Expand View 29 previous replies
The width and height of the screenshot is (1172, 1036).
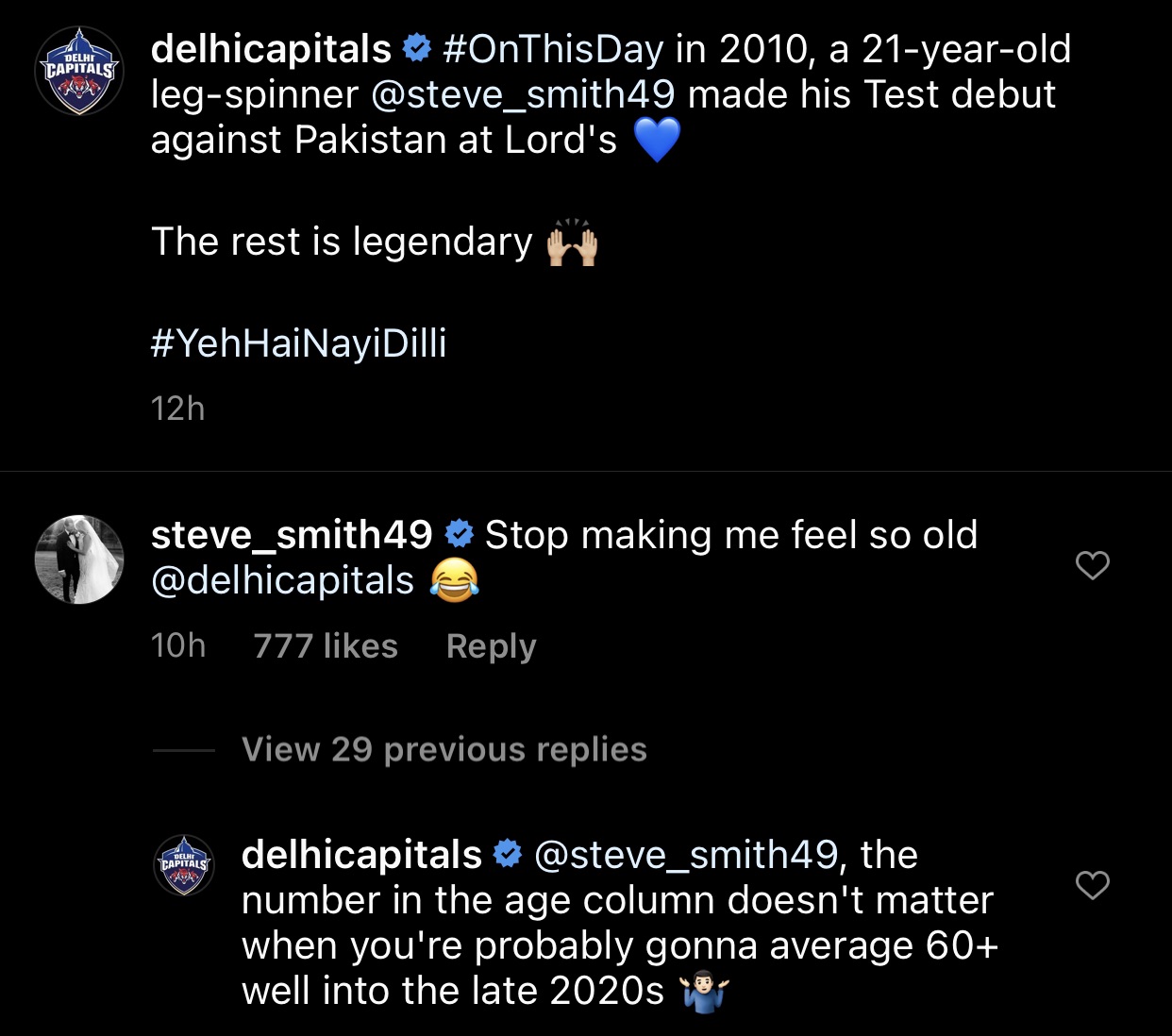click(x=444, y=749)
